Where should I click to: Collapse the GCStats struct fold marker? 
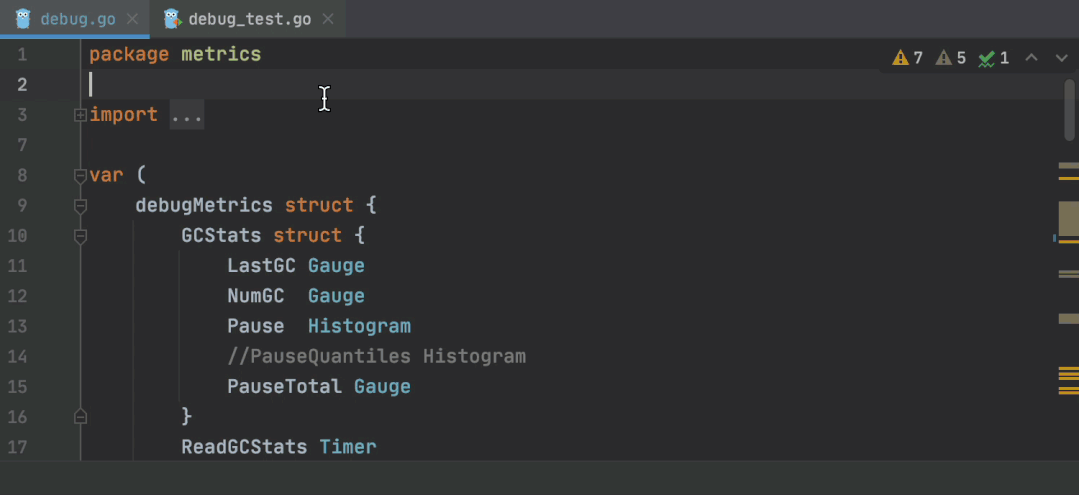click(80, 236)
